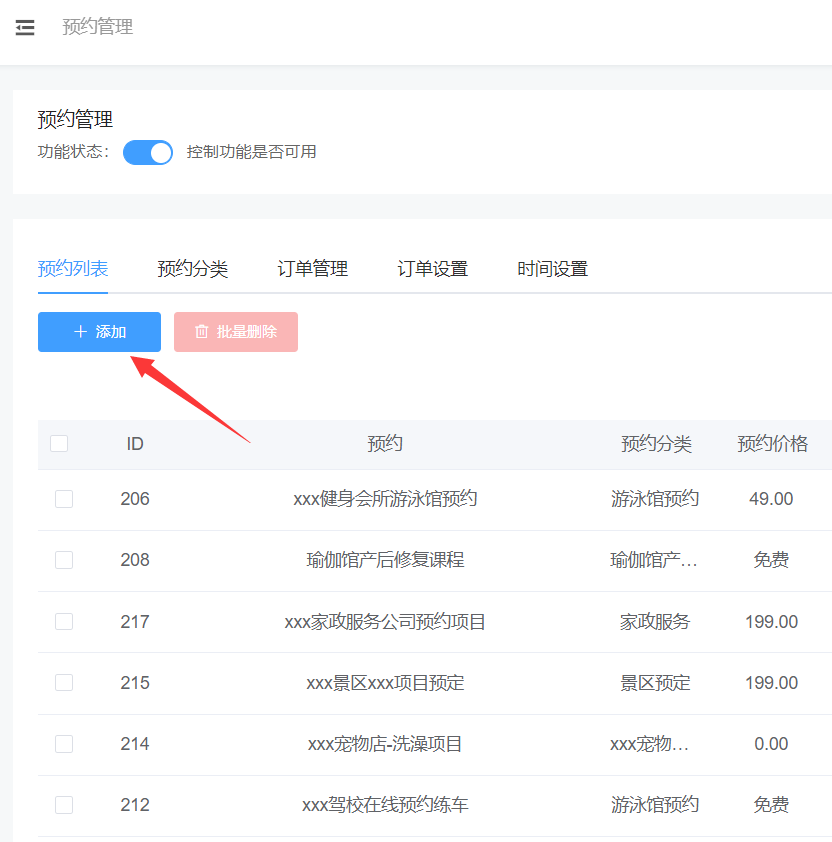Click 游泳馆预约 category in row 206
The height and width of the screenshot is (842, 832).
pyautogui.click(x=655, y=499)
